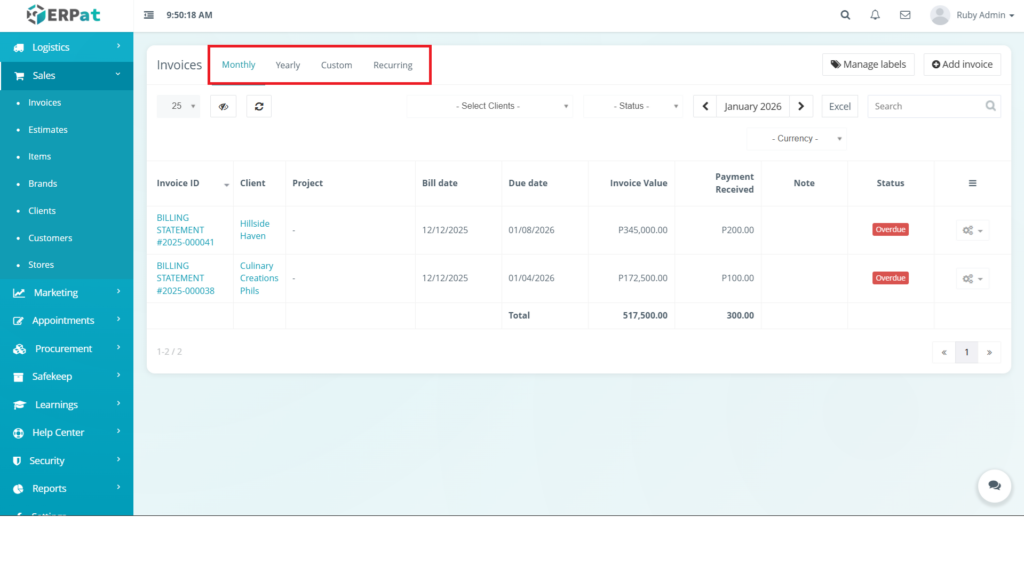Open the notifications bell icon
Image resolution: width=1024 pixels, height=573 pixels.
[x=875, y=15]
